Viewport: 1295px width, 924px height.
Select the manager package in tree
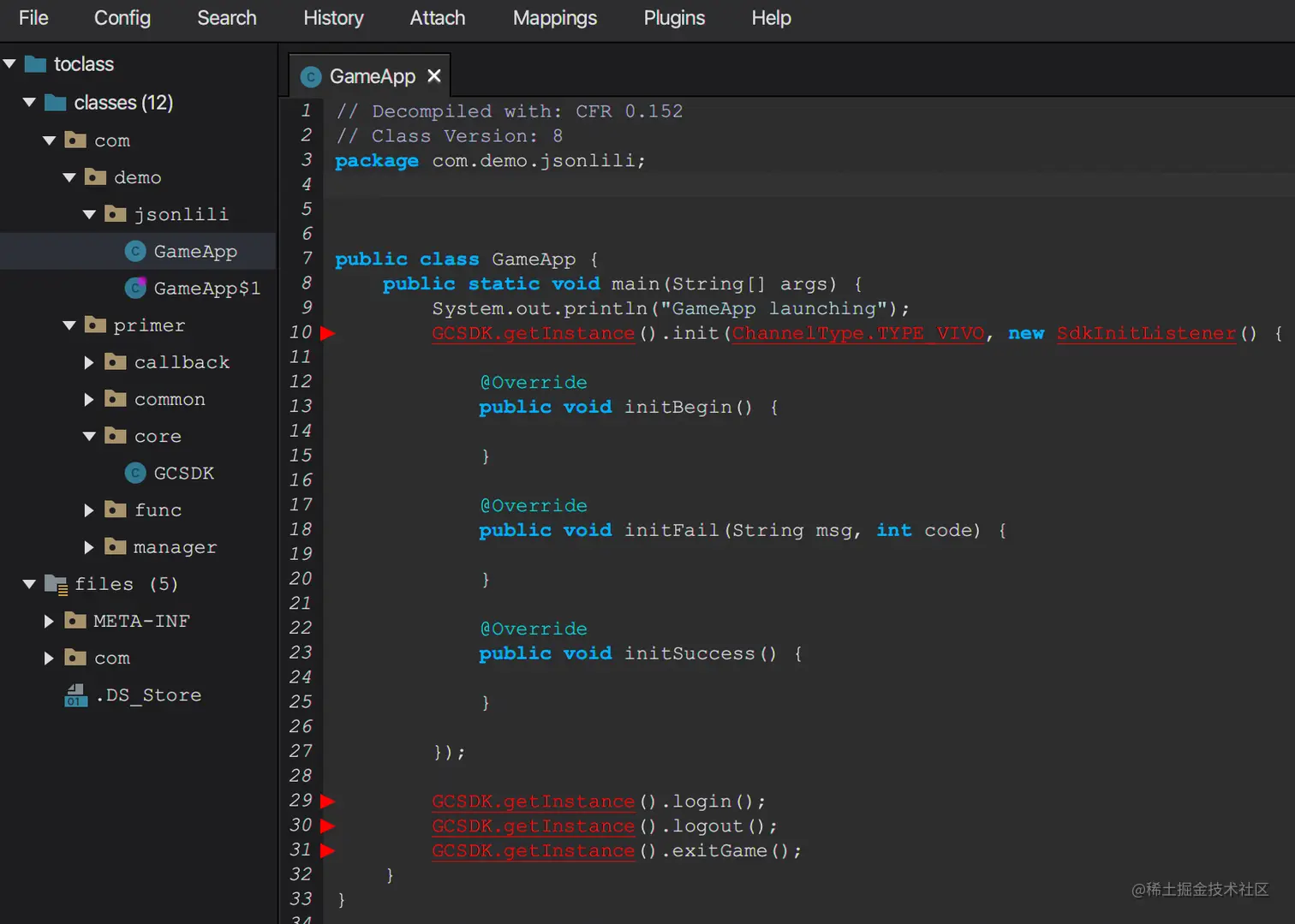[x=175, y=546]
